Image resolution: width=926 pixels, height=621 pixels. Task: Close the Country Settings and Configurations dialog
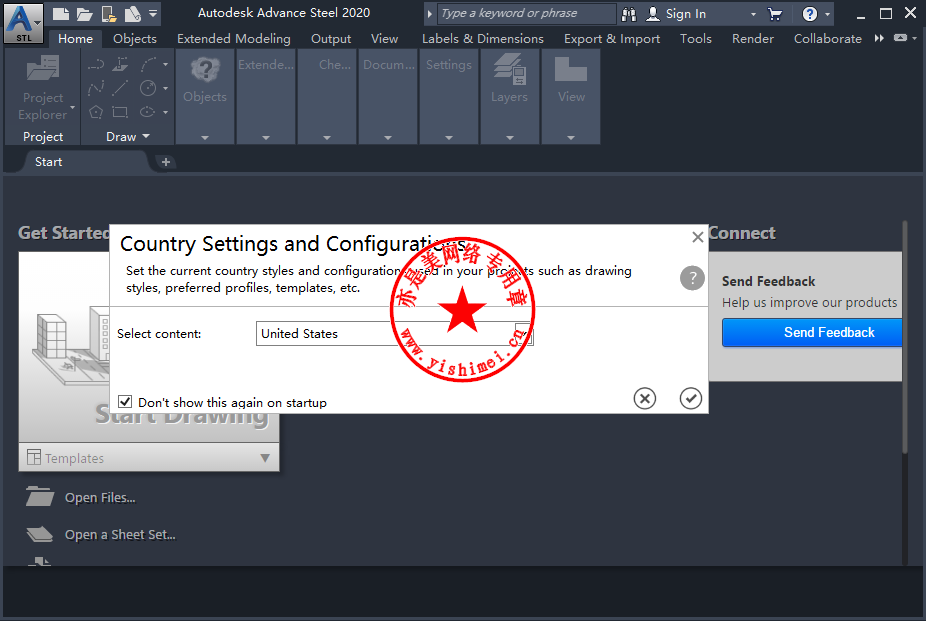tap(697, 237)
